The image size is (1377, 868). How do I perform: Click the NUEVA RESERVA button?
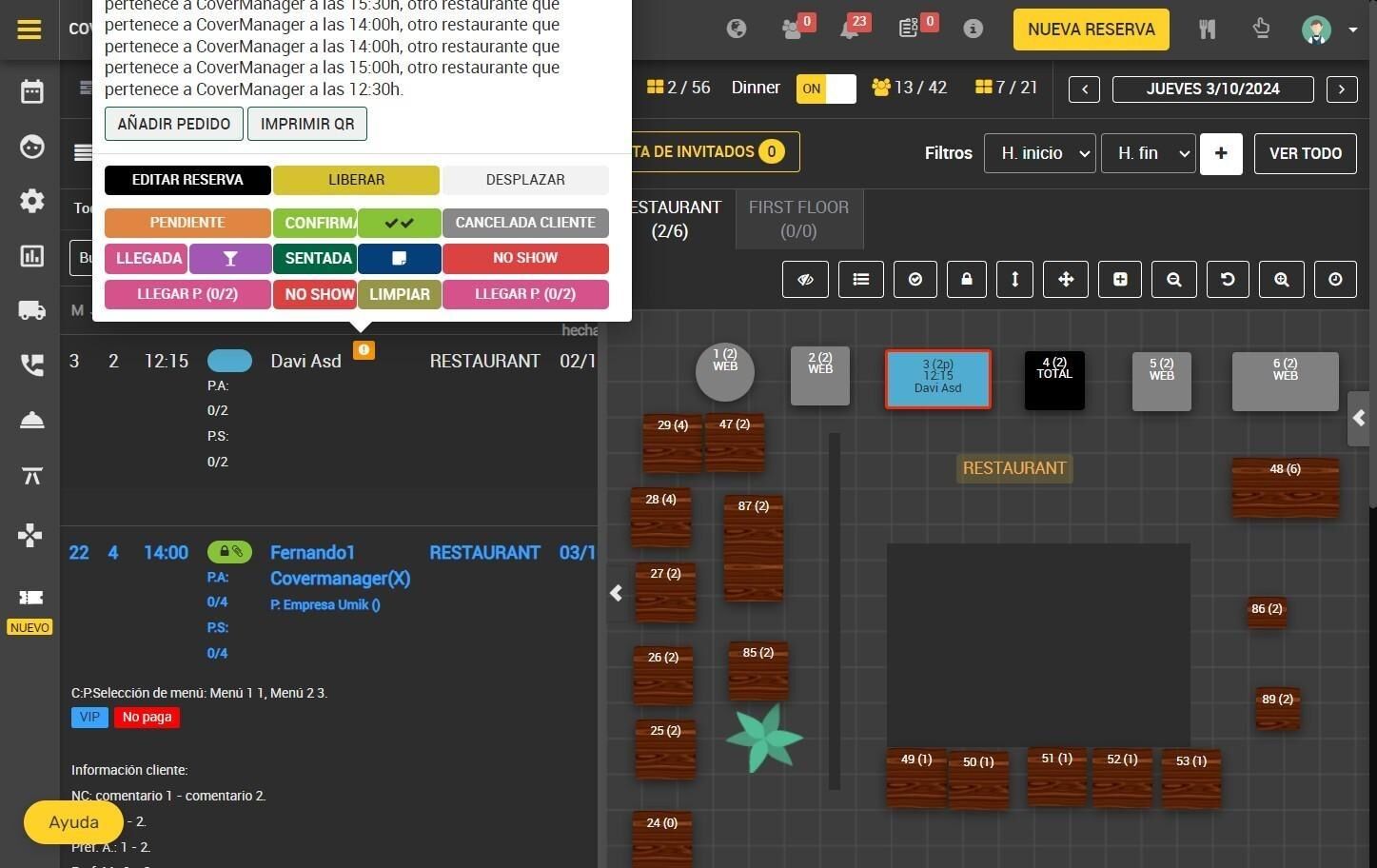coord(1091,30)
